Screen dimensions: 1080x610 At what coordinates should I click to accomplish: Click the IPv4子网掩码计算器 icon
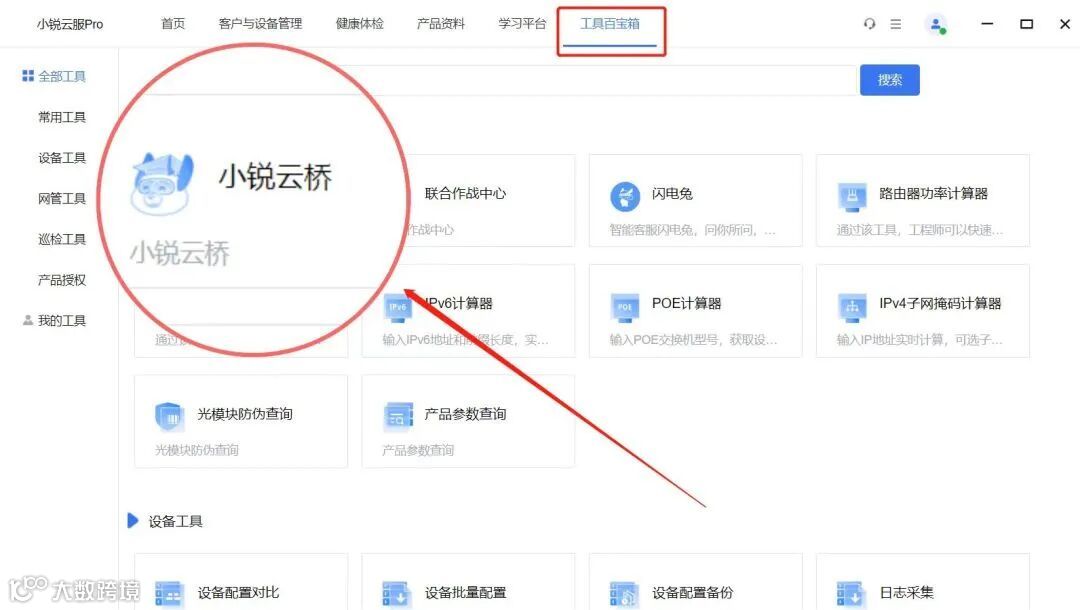tap(852, 307)
